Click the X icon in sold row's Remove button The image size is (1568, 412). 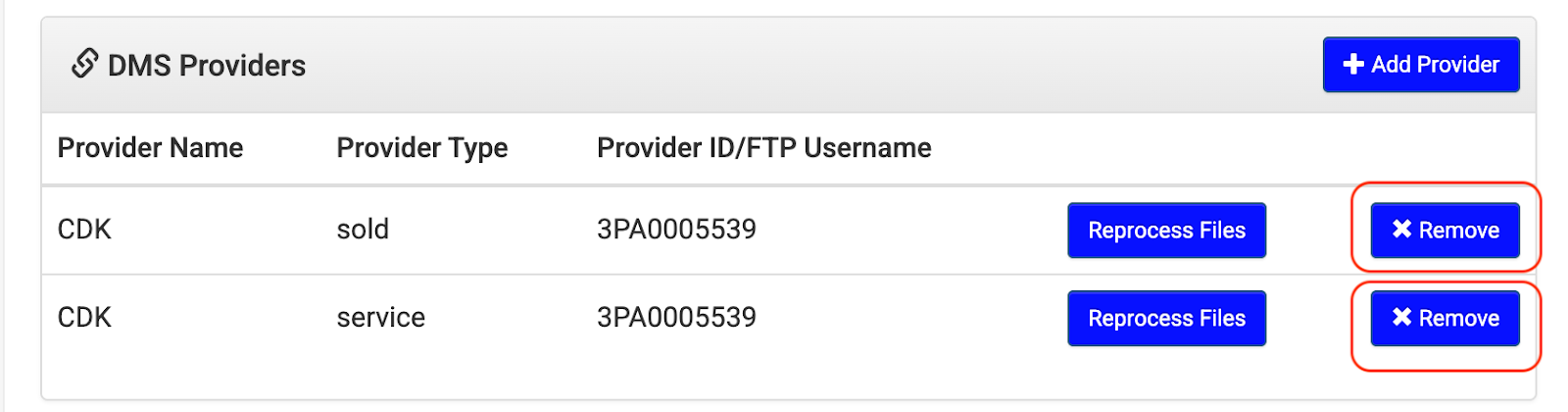1401,230
